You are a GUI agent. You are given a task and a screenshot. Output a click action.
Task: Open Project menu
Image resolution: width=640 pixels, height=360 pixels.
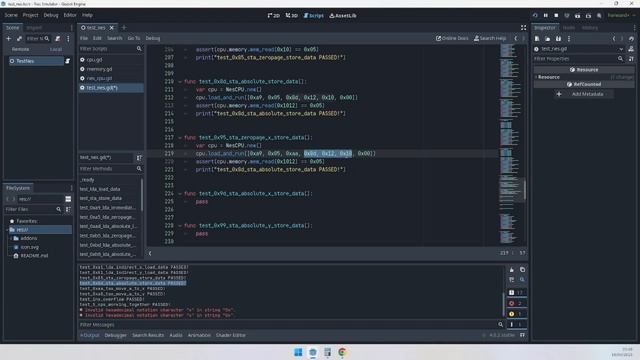(30, 15)
